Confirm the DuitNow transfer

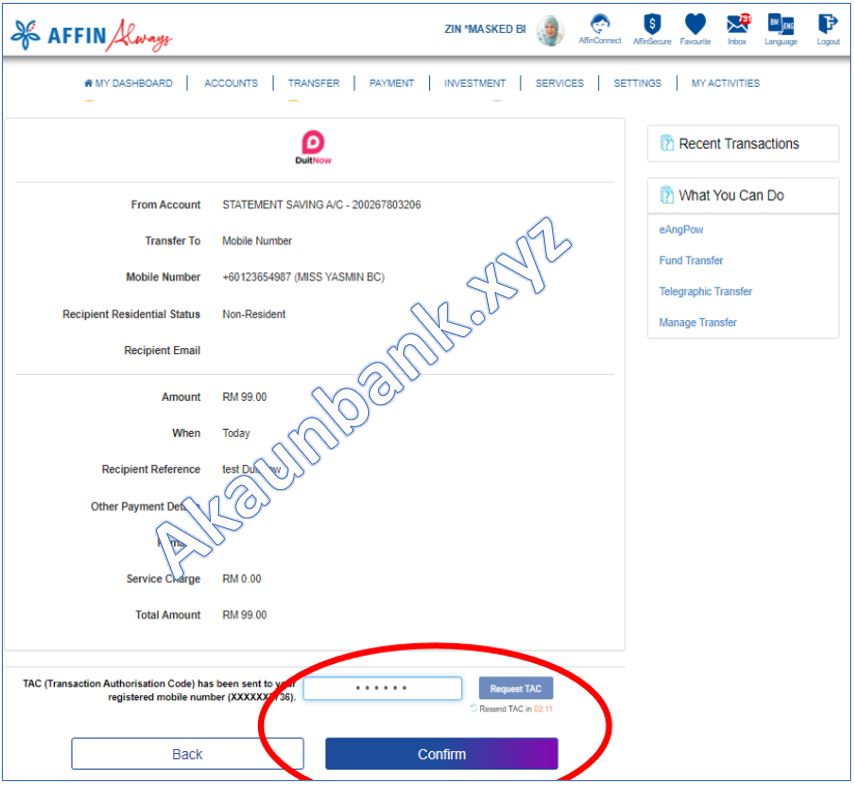[x=442, y=753]
